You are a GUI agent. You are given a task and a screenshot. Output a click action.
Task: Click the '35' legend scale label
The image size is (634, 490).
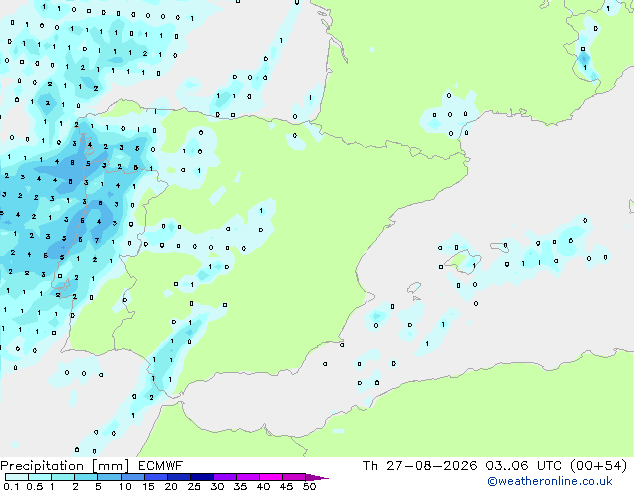click(240, 486)
